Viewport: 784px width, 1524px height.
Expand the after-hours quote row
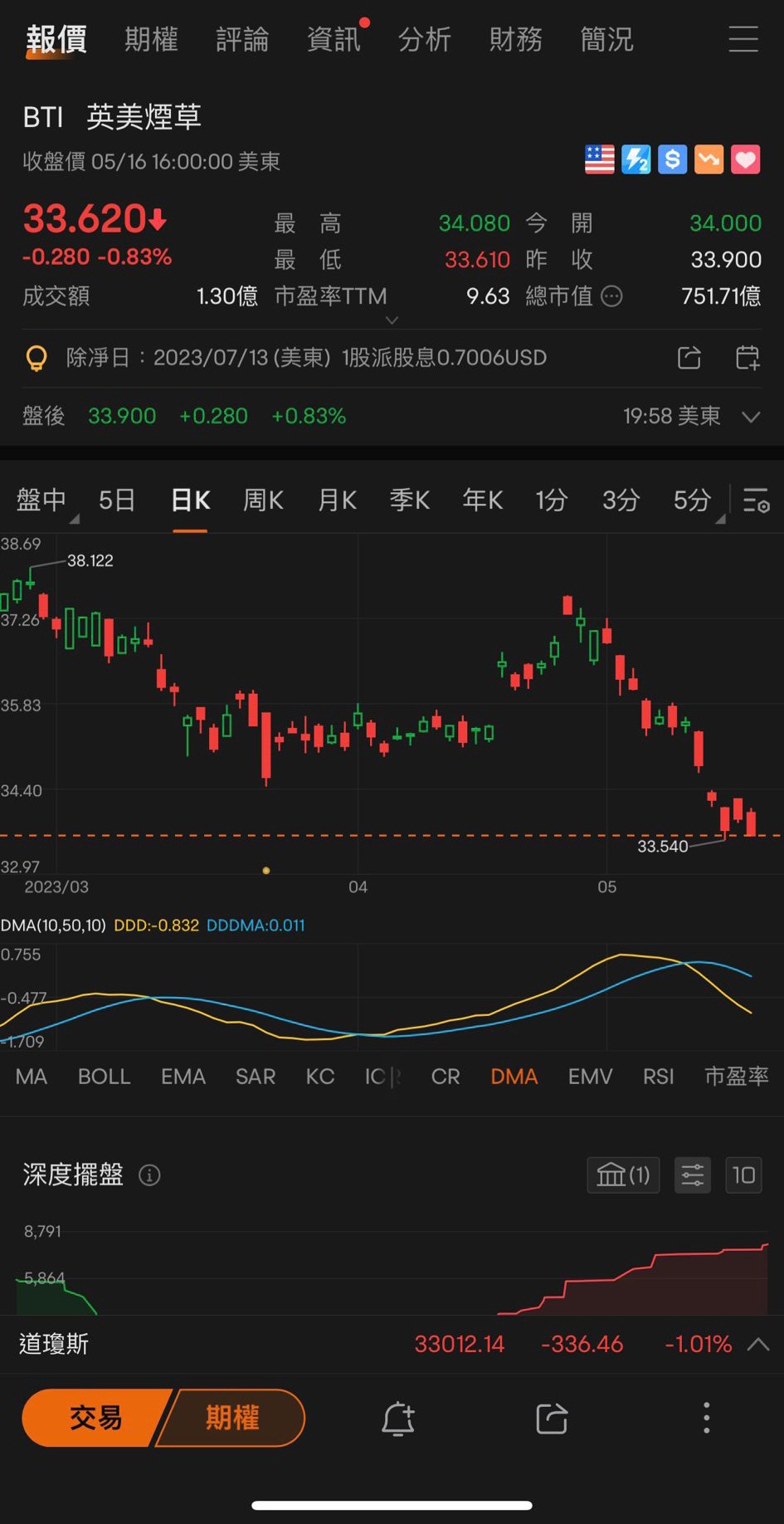tap(751, 417)
